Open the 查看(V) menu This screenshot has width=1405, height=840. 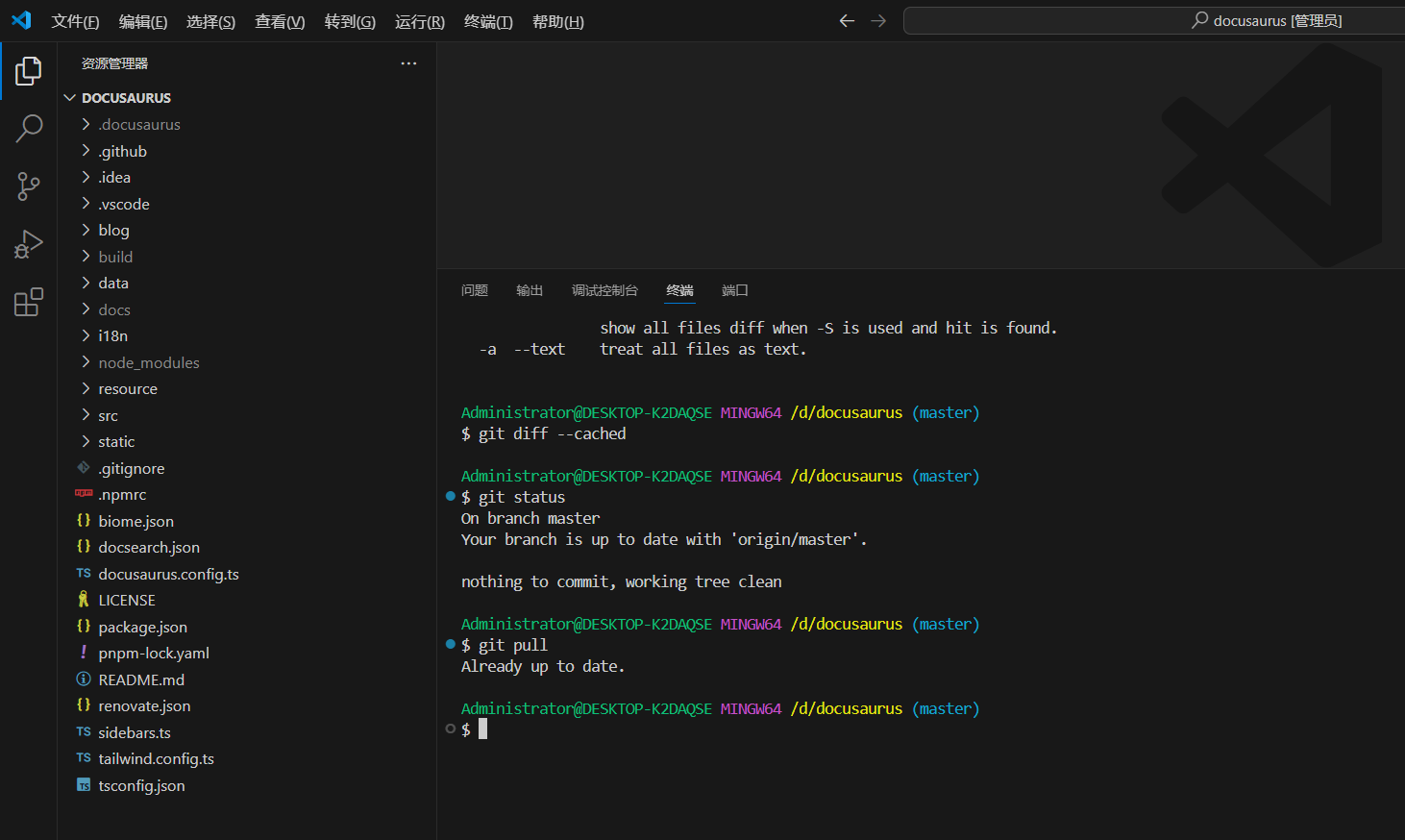tap(280, 21)
